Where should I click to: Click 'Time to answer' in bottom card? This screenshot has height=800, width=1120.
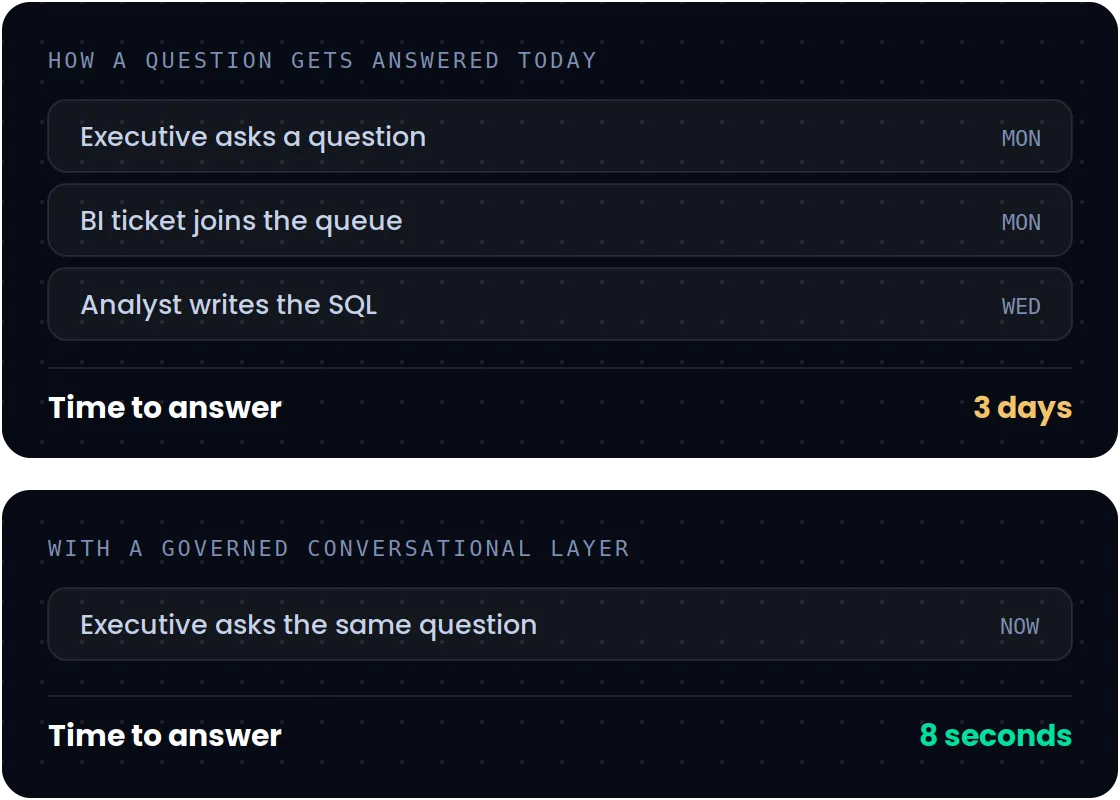click(165, 736)
